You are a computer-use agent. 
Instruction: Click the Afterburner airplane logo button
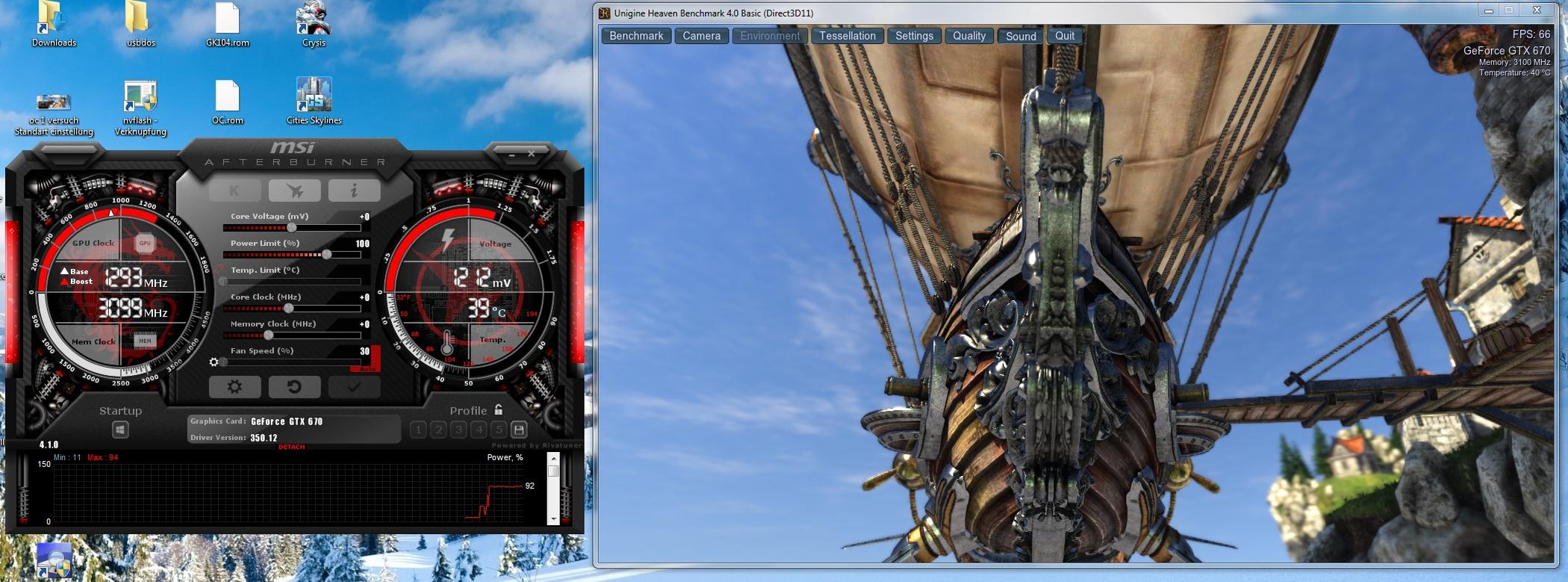tap(294, 191)
